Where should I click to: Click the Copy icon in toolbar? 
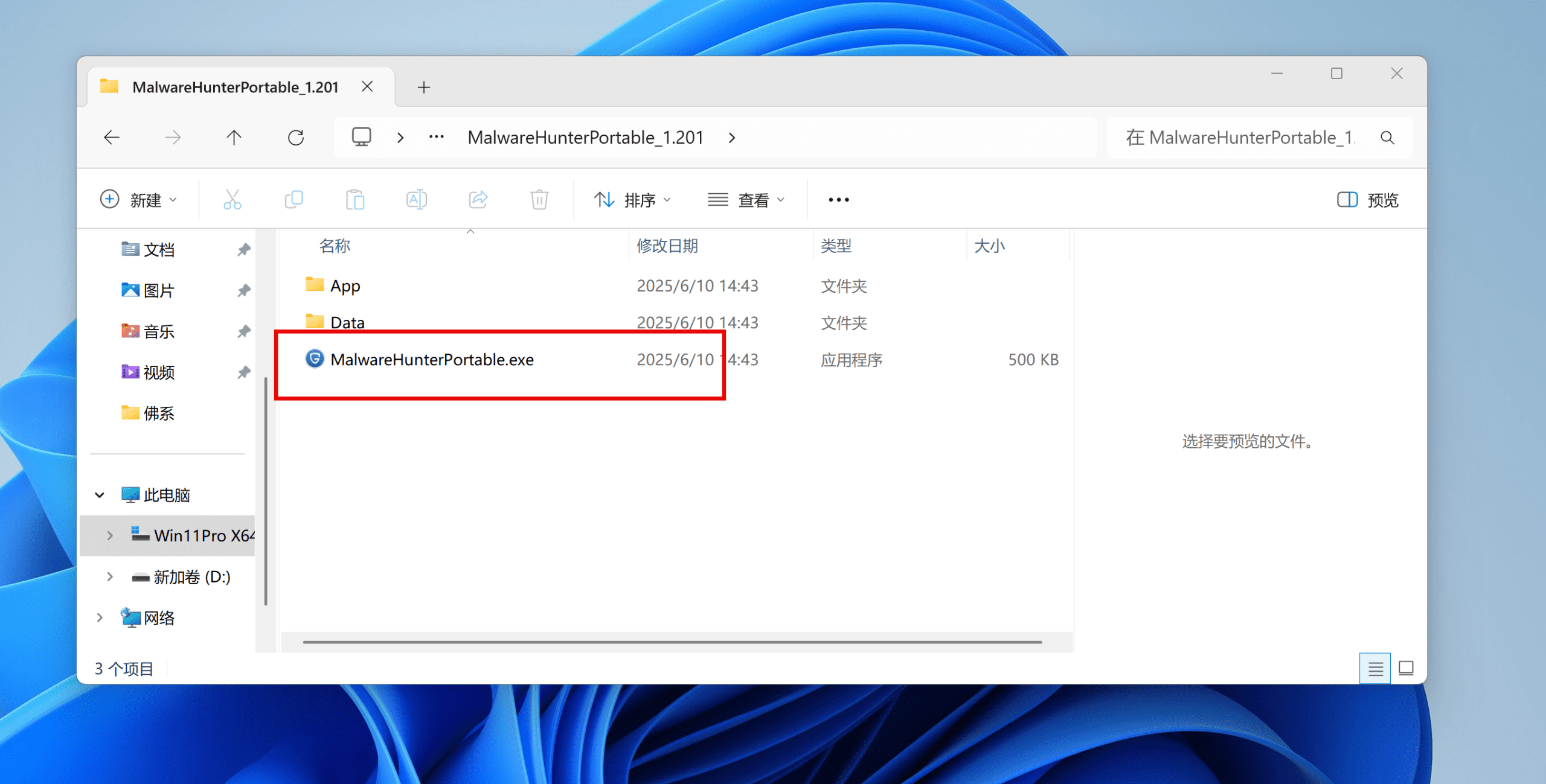click(293, 200)
